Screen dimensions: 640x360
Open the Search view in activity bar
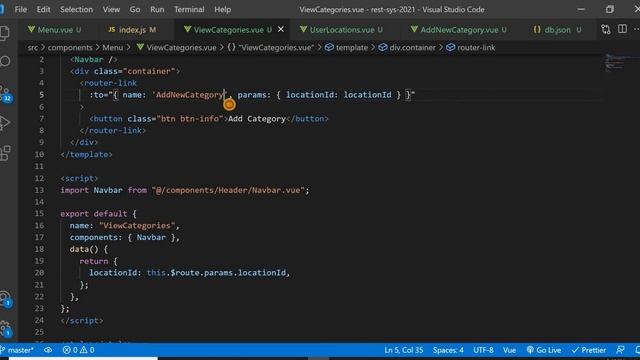point(5,62)
